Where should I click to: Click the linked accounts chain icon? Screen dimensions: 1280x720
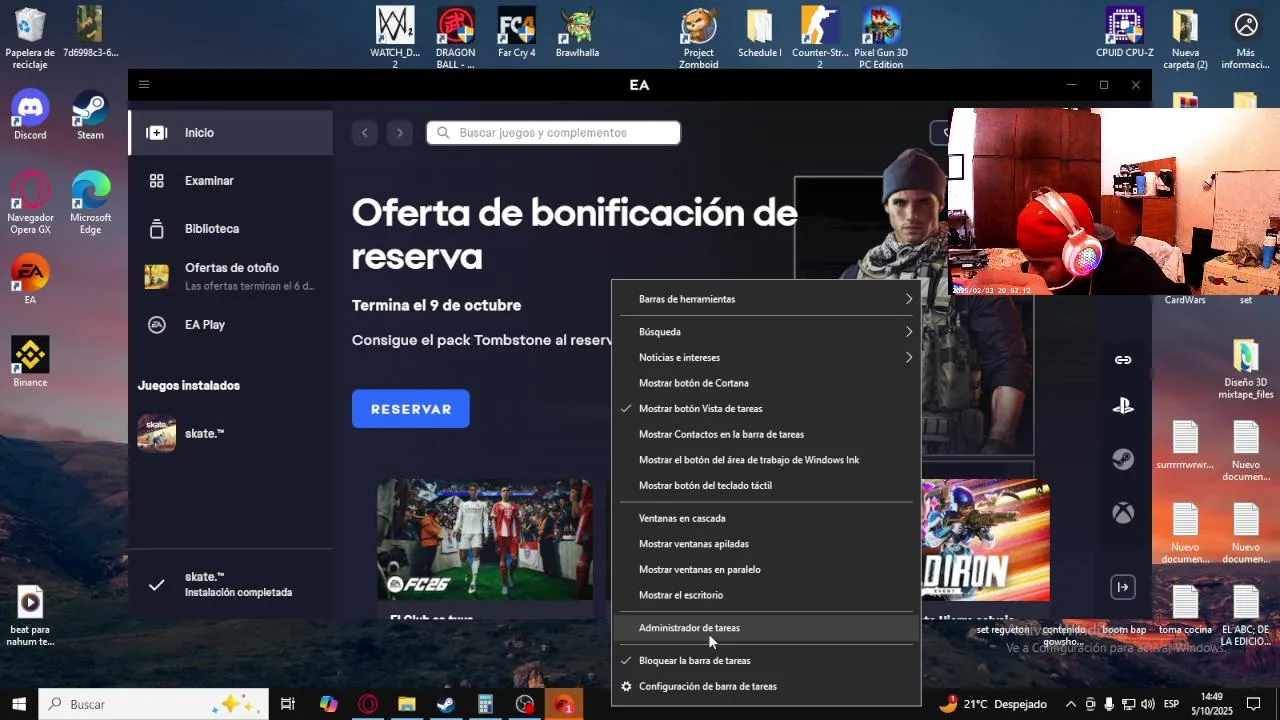(x=1123, y=360)
